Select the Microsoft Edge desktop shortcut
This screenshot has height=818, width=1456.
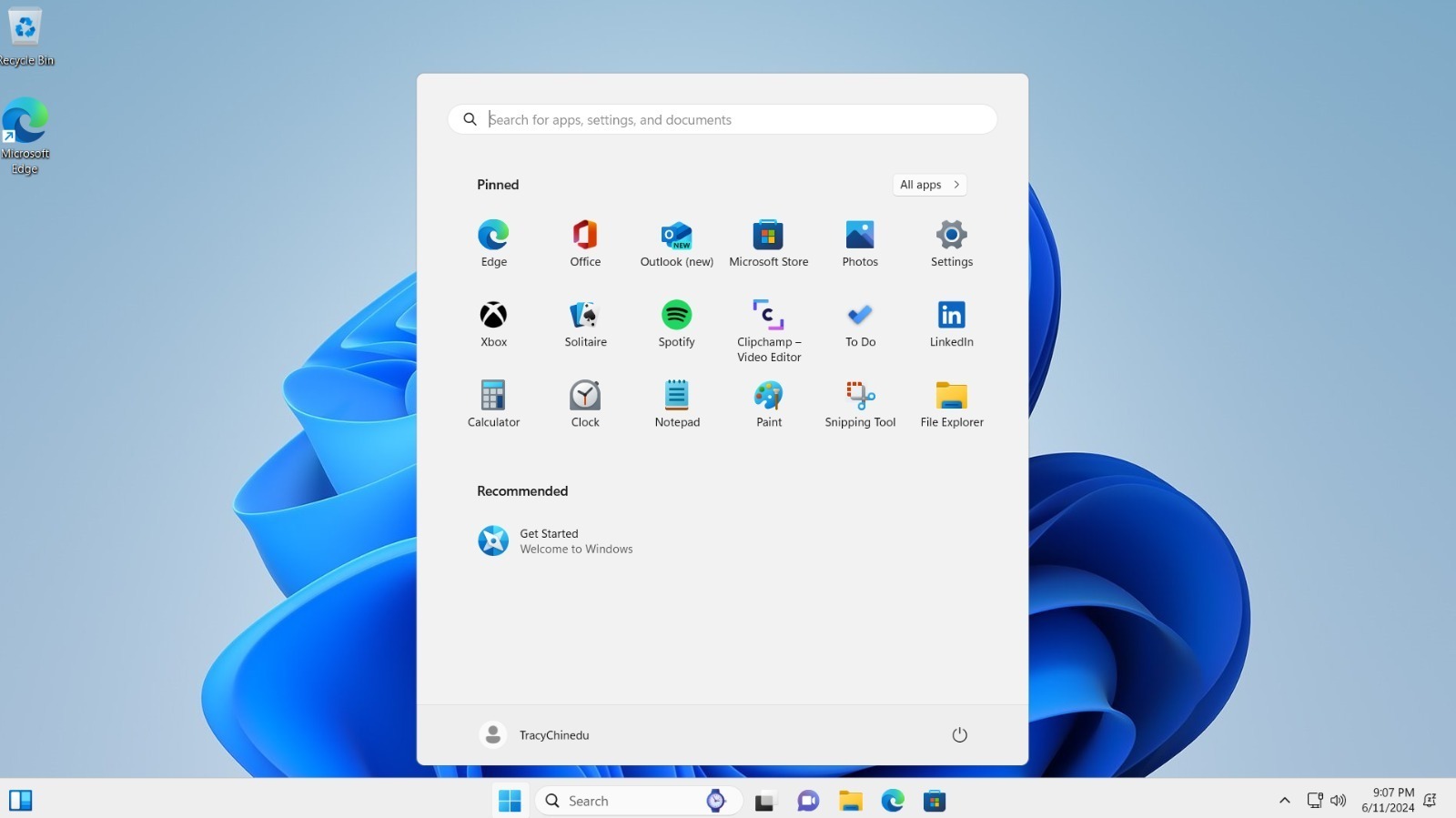(x=25, y=136)
